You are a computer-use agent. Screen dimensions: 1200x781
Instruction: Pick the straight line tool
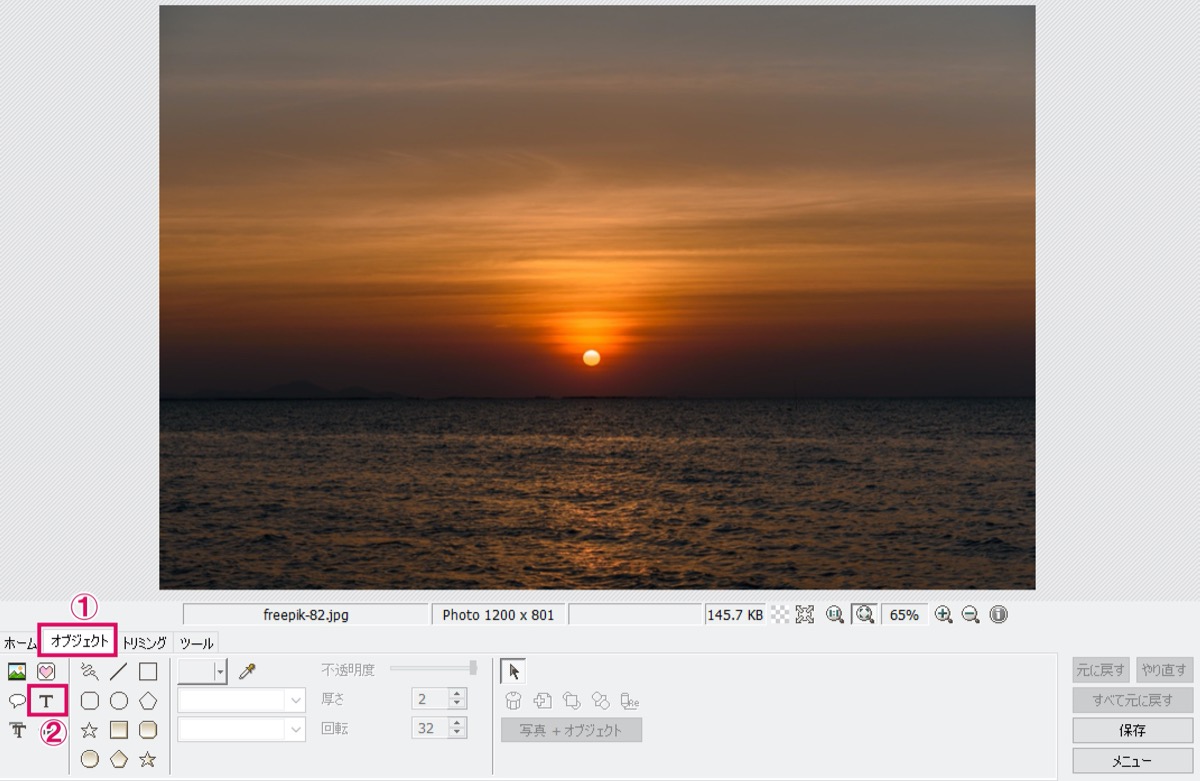(118, 672)
